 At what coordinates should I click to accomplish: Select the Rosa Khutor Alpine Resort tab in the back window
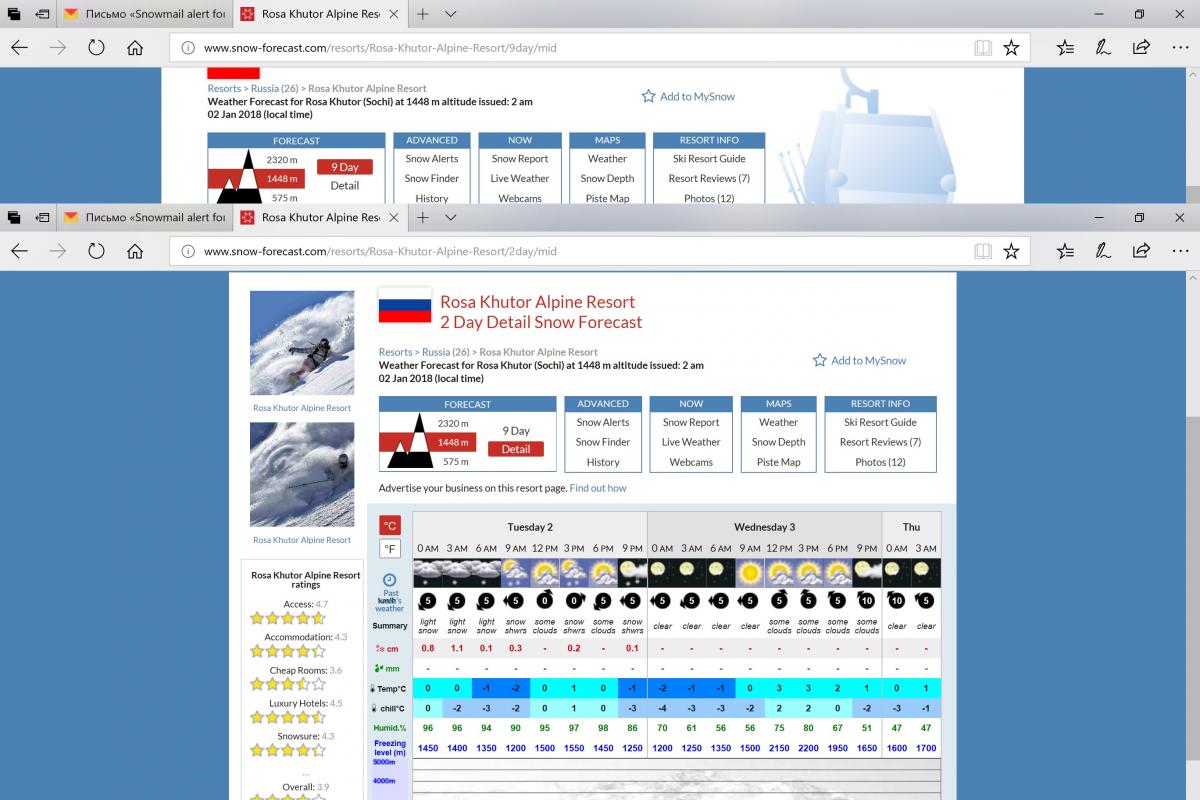tap(320, 14)
